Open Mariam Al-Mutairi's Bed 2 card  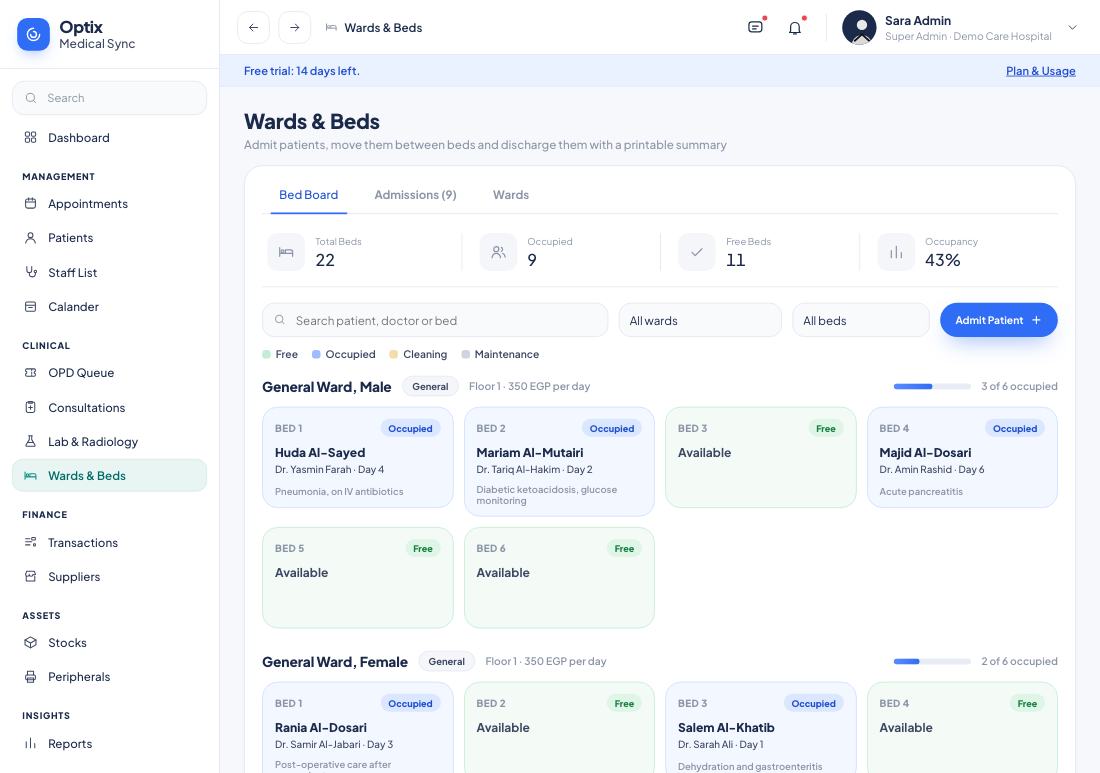tap(559, 462)
